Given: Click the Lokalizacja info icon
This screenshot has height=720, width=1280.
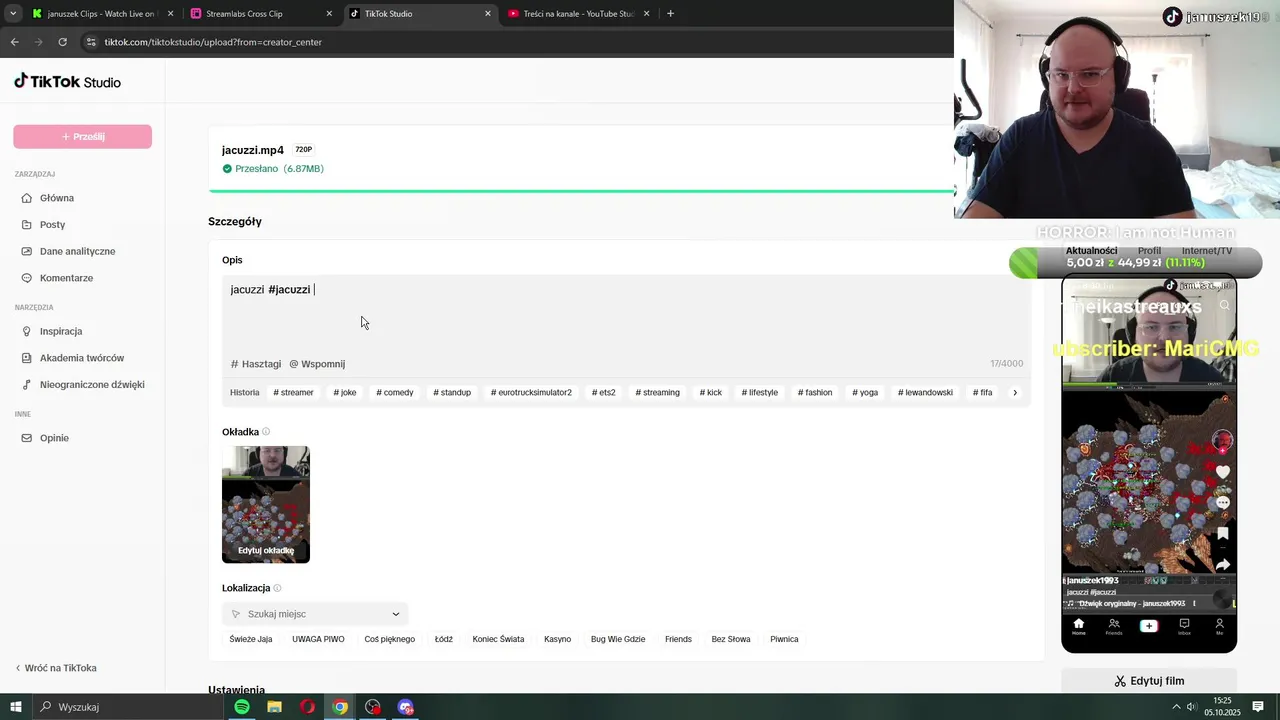Looking at the screenshot, I should pos(278,588).
